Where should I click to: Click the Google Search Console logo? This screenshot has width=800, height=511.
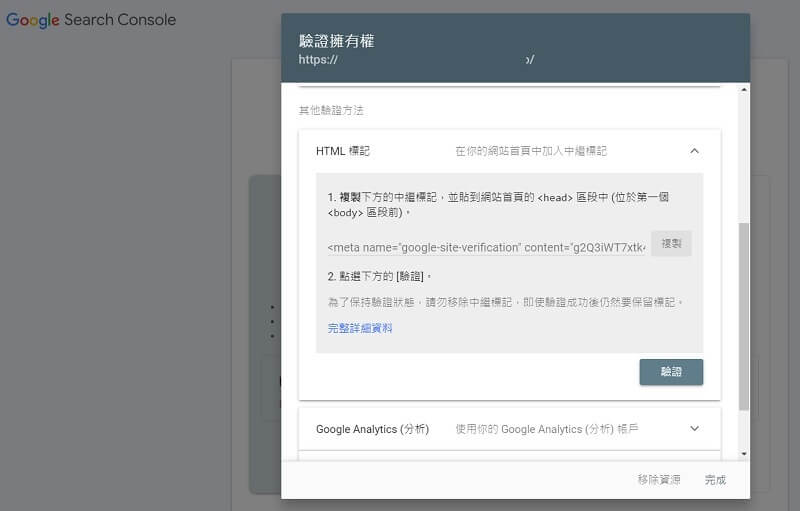pyautogui.click(x=91, y=20)
